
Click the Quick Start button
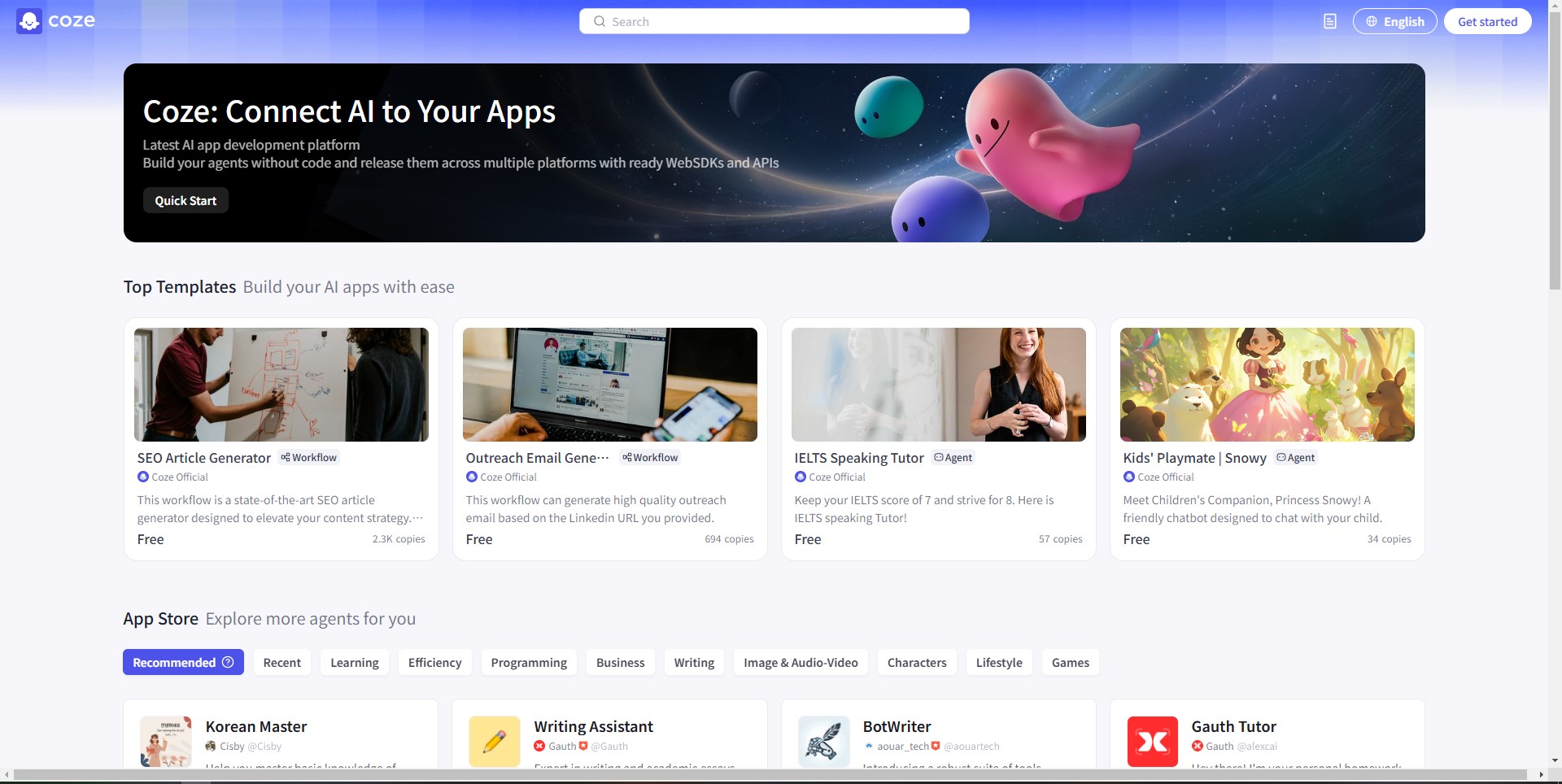(185, 200)
